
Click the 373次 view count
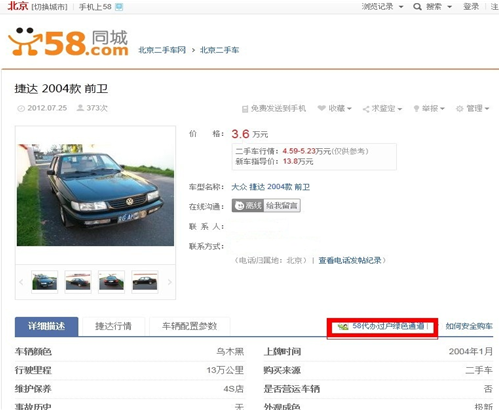pyautogui.click(x=97, y=108)
